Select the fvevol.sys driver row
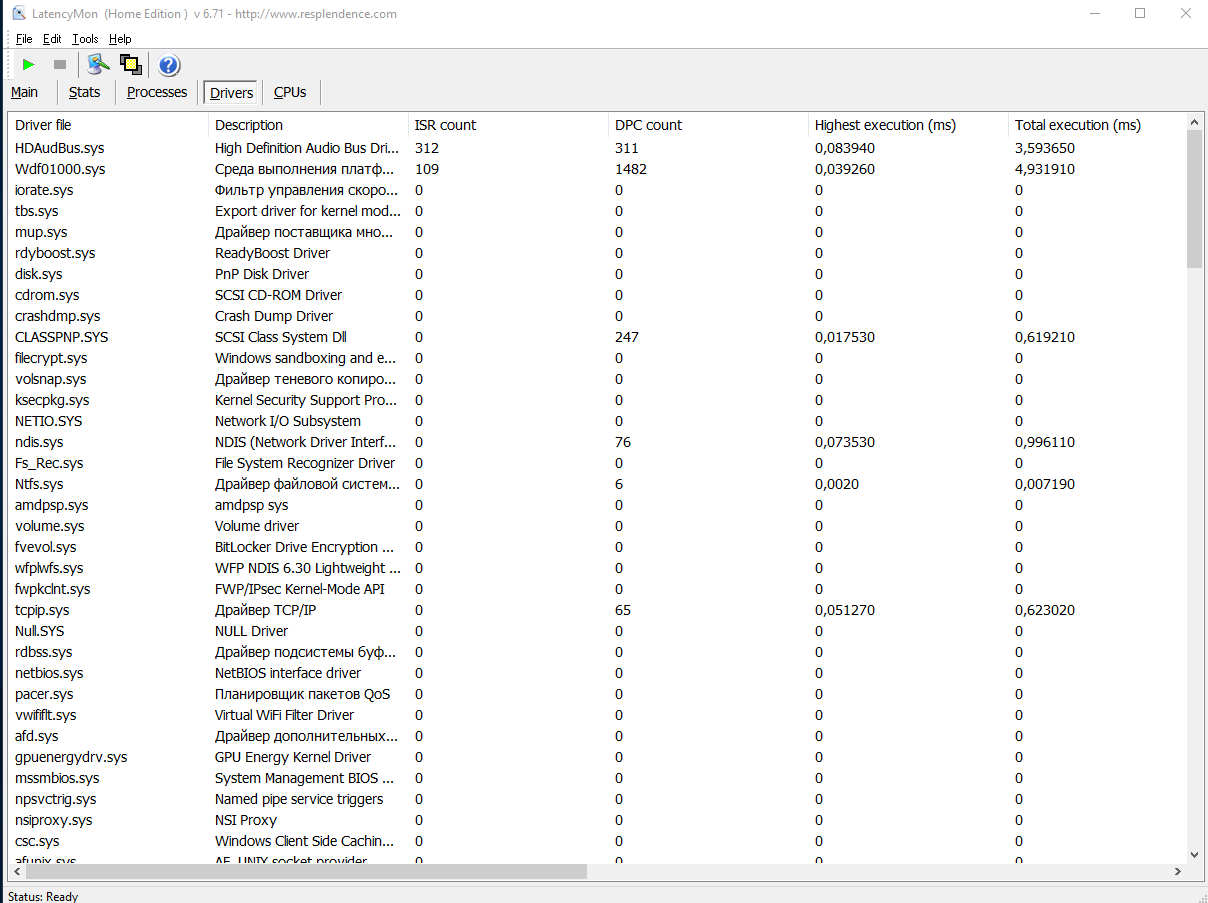 click(597, 547)
